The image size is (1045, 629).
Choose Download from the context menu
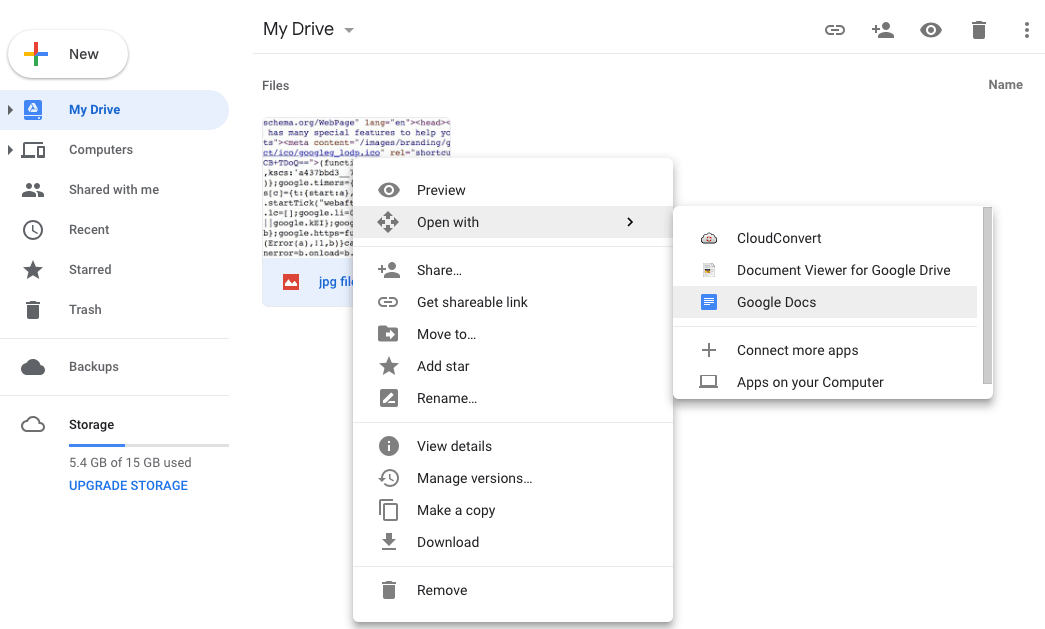pyautogui.click(x=513, y=542)
